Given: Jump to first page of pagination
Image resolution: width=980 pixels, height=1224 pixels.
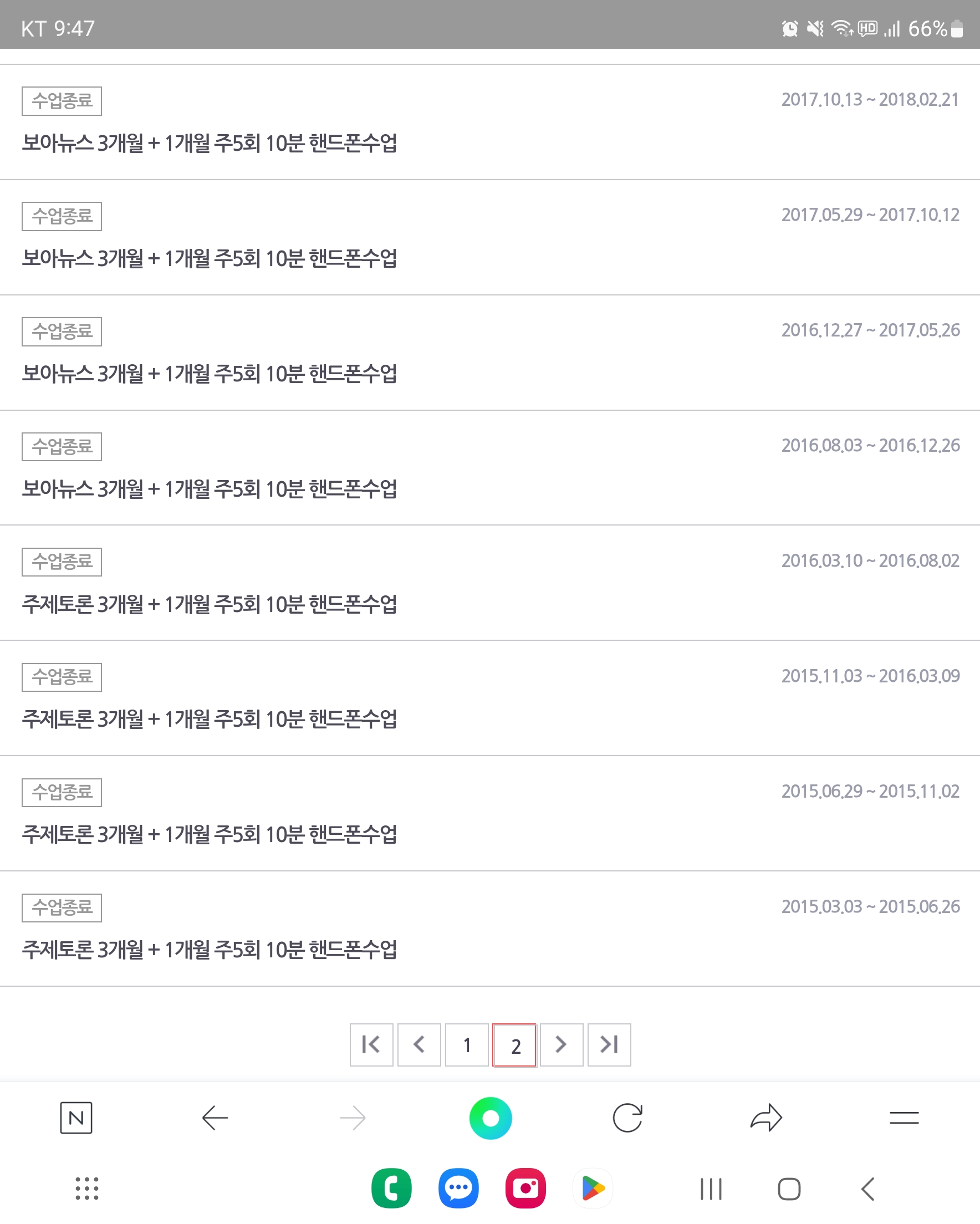Looking at the screenshot, I should [x=371, y=1044].
